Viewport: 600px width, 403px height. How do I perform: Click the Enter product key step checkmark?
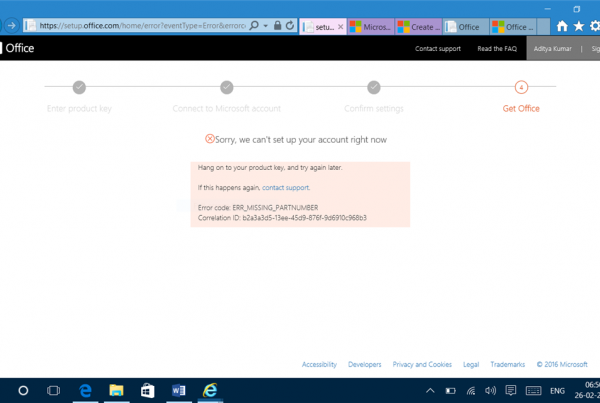coord(79,87)
